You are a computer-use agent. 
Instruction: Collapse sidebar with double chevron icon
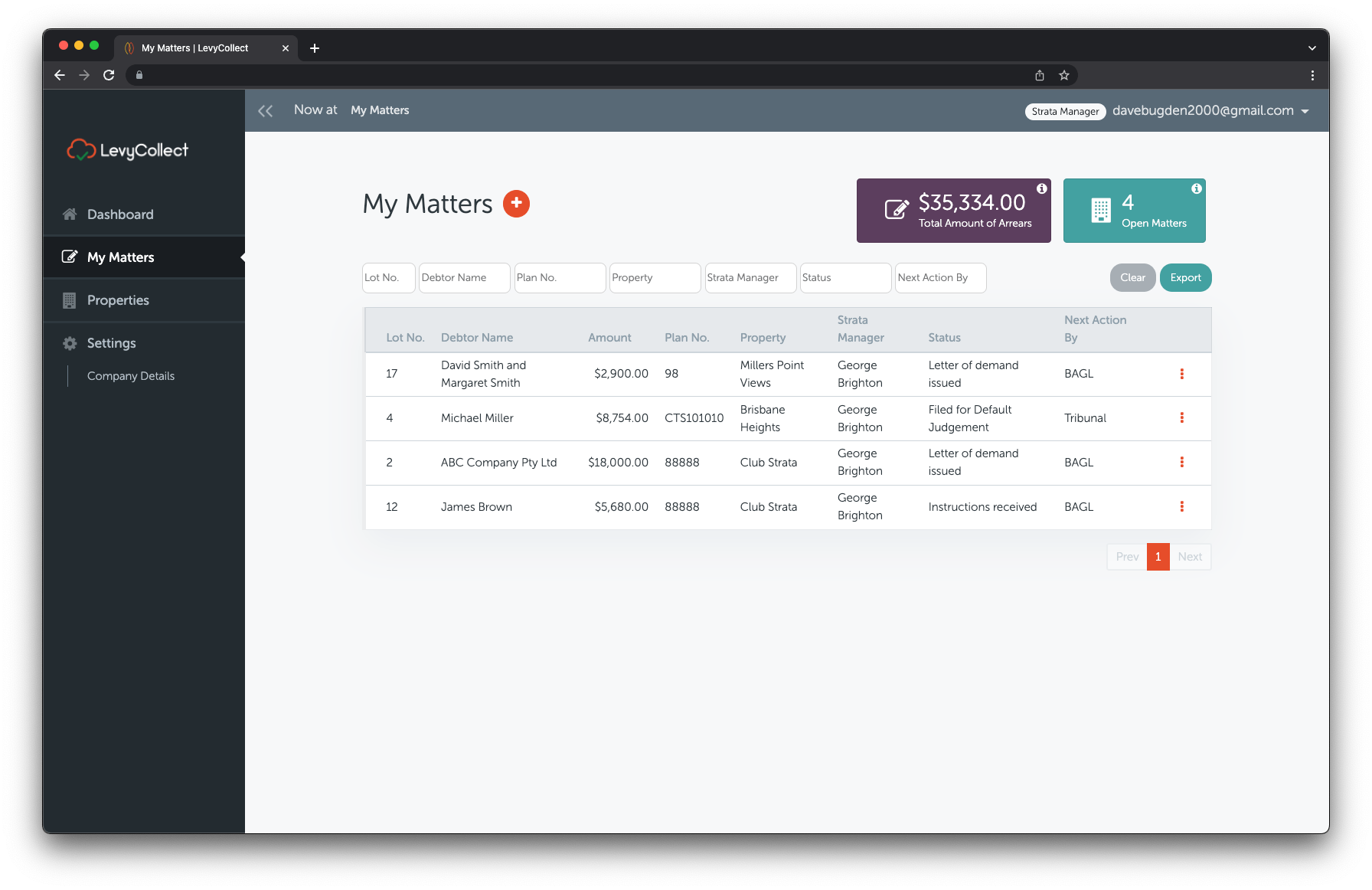[266, 111]
